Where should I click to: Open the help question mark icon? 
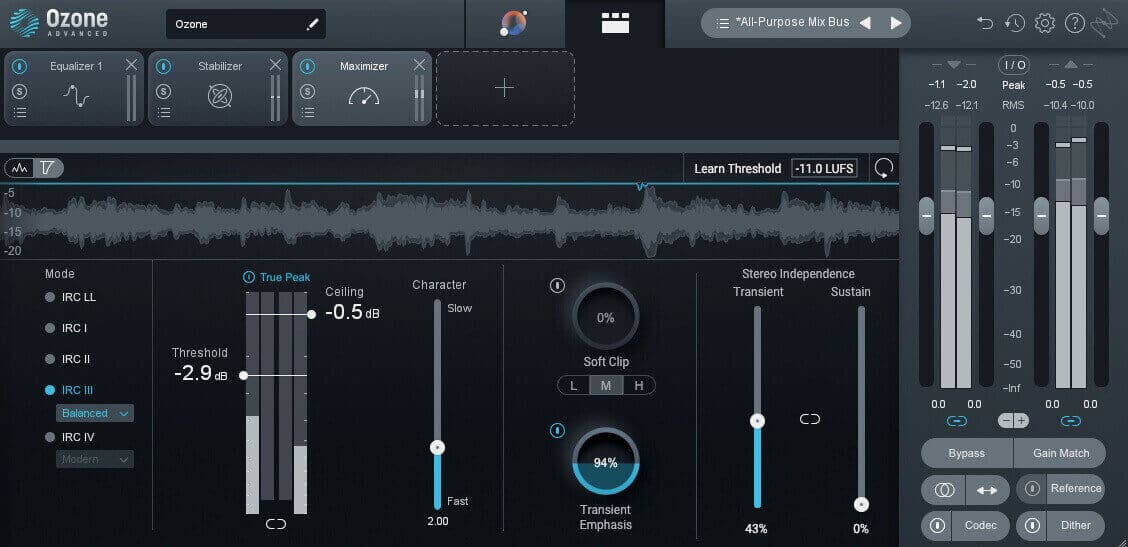(x=1074, y=23)
